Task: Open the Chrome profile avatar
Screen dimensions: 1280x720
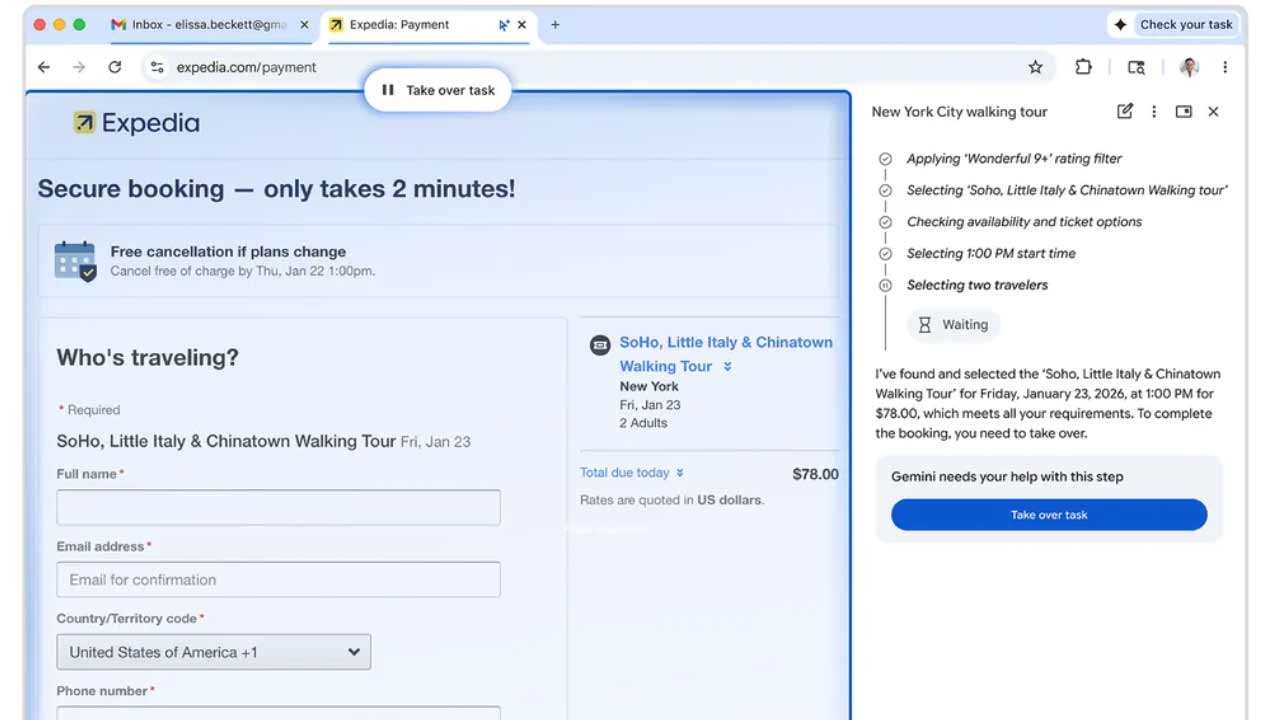Action: tap(1188, 67)
